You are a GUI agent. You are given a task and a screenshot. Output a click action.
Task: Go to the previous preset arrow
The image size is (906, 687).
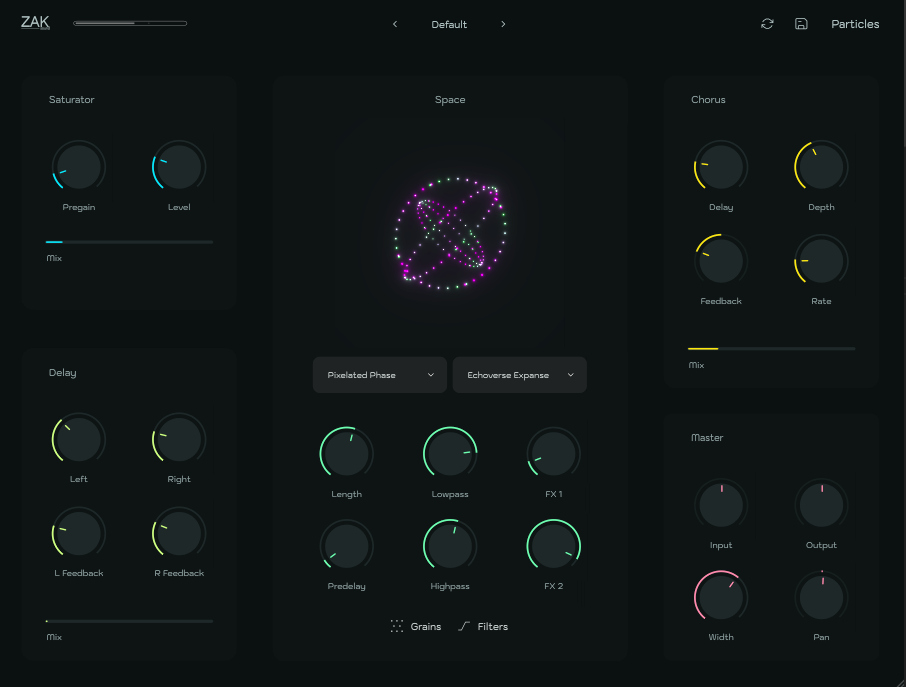click(x=395, y=24)
